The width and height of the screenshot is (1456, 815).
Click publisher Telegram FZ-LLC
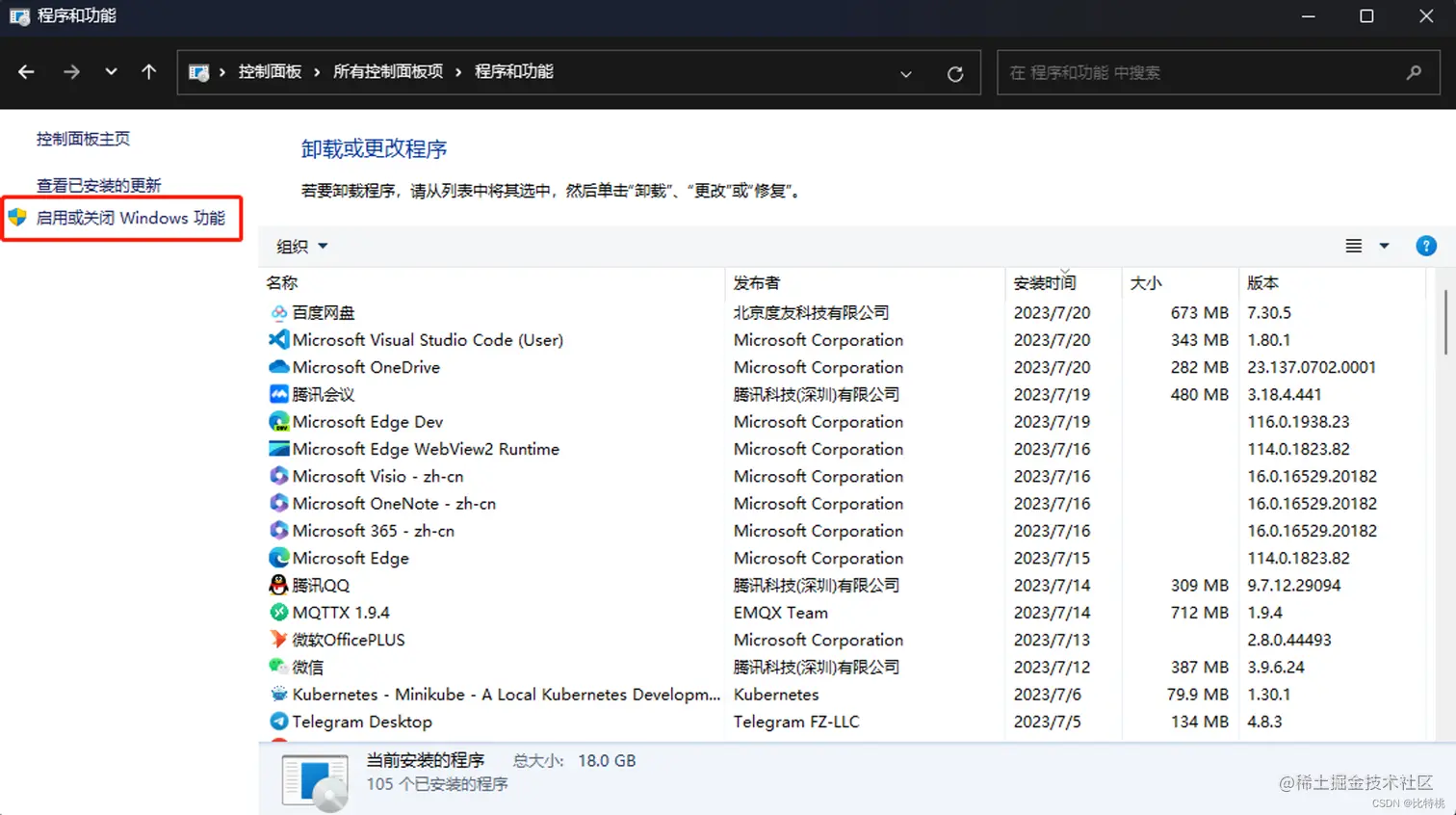(796, 722)
